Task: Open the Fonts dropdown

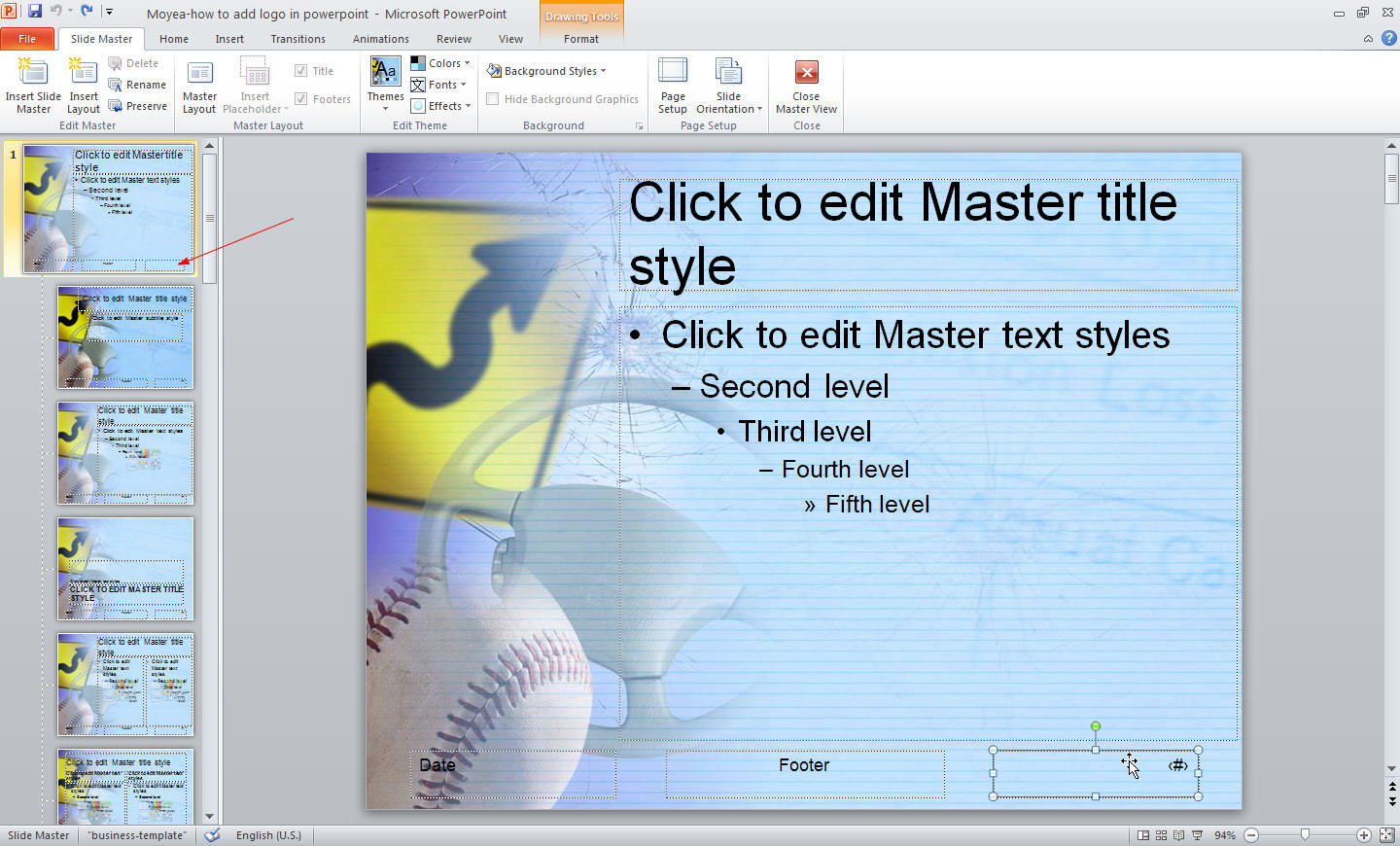Action: pyautogui.click(x=437, y=84)
